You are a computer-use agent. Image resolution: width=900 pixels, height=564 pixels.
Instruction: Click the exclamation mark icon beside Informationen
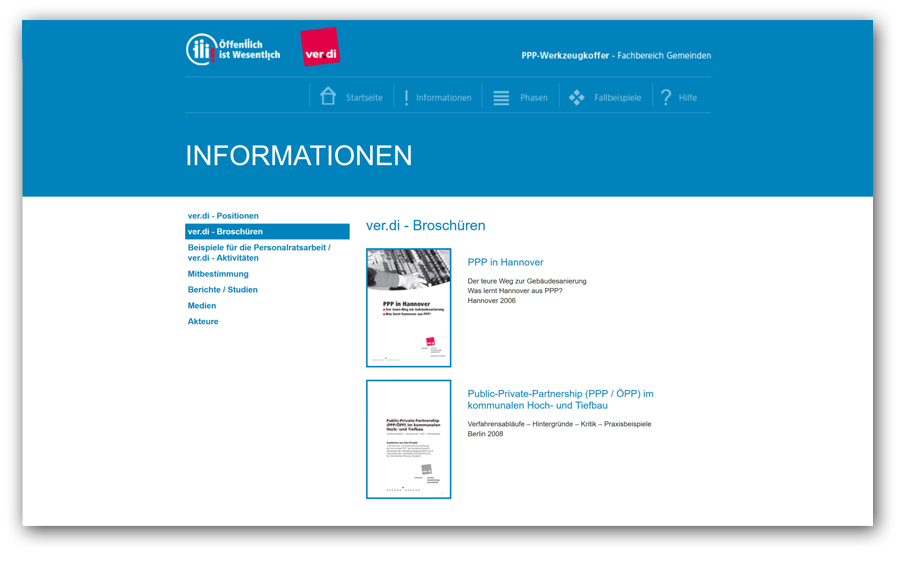[406, 98]
